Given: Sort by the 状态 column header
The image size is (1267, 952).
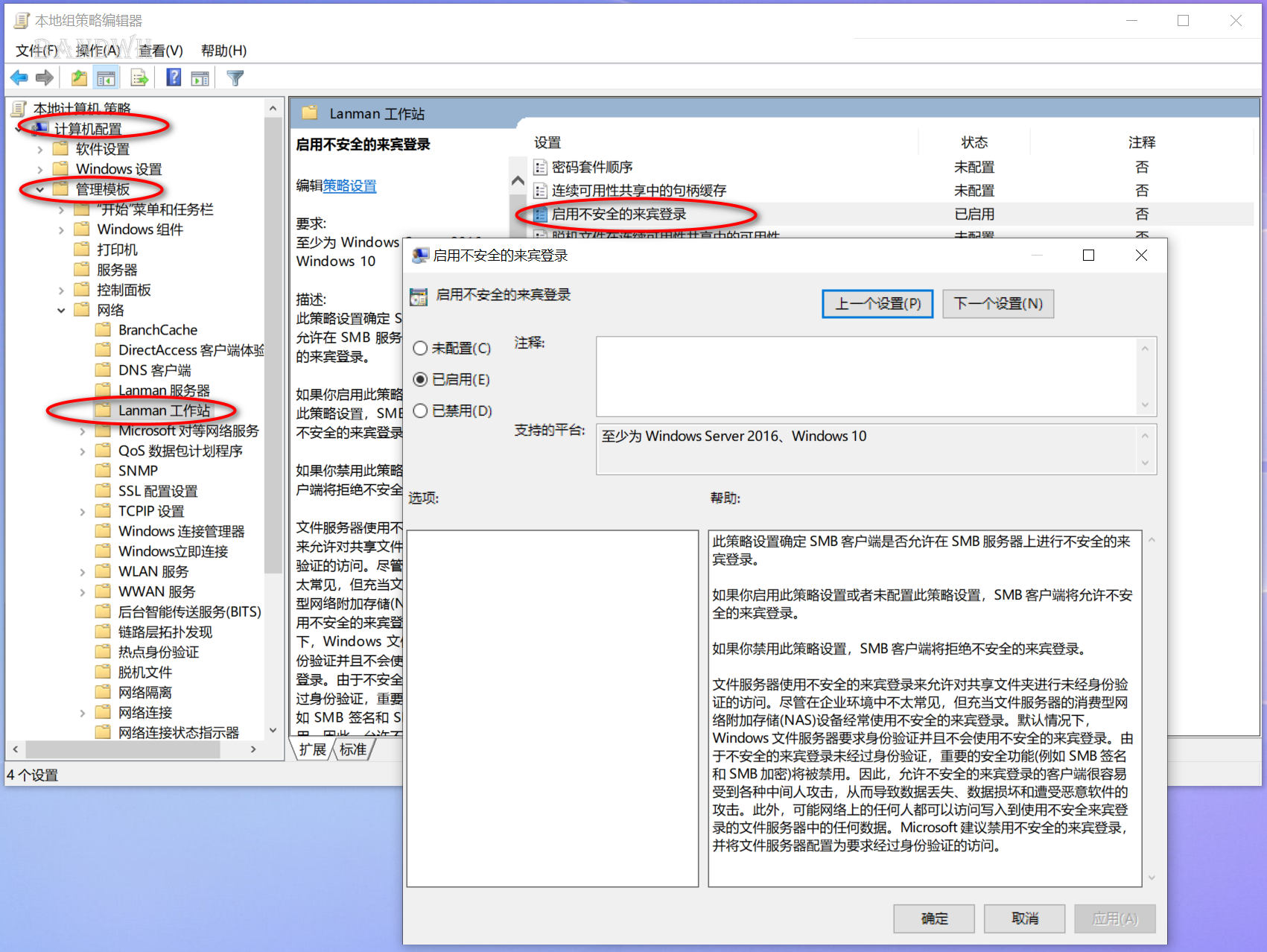Looking at the screenshot, I should [974, 142].
